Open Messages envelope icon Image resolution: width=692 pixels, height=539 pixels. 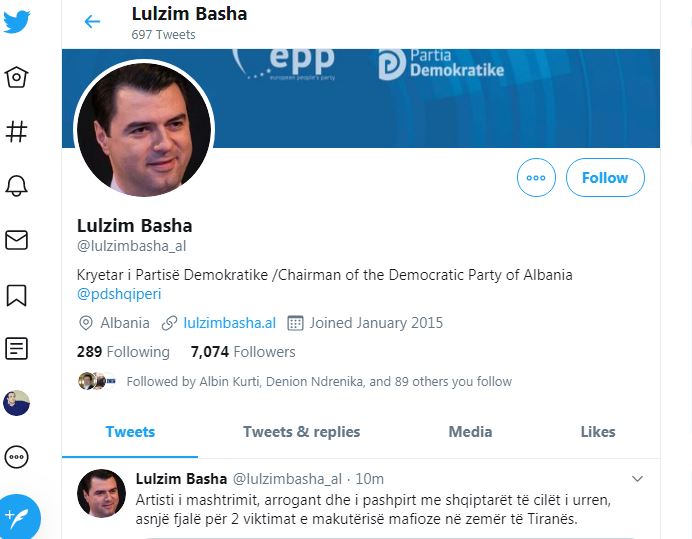click(17, 240)
